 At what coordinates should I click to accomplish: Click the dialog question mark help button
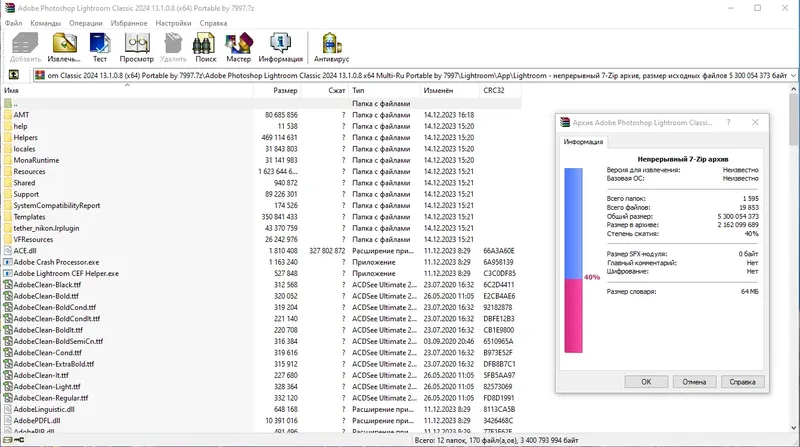coord(729,122)
